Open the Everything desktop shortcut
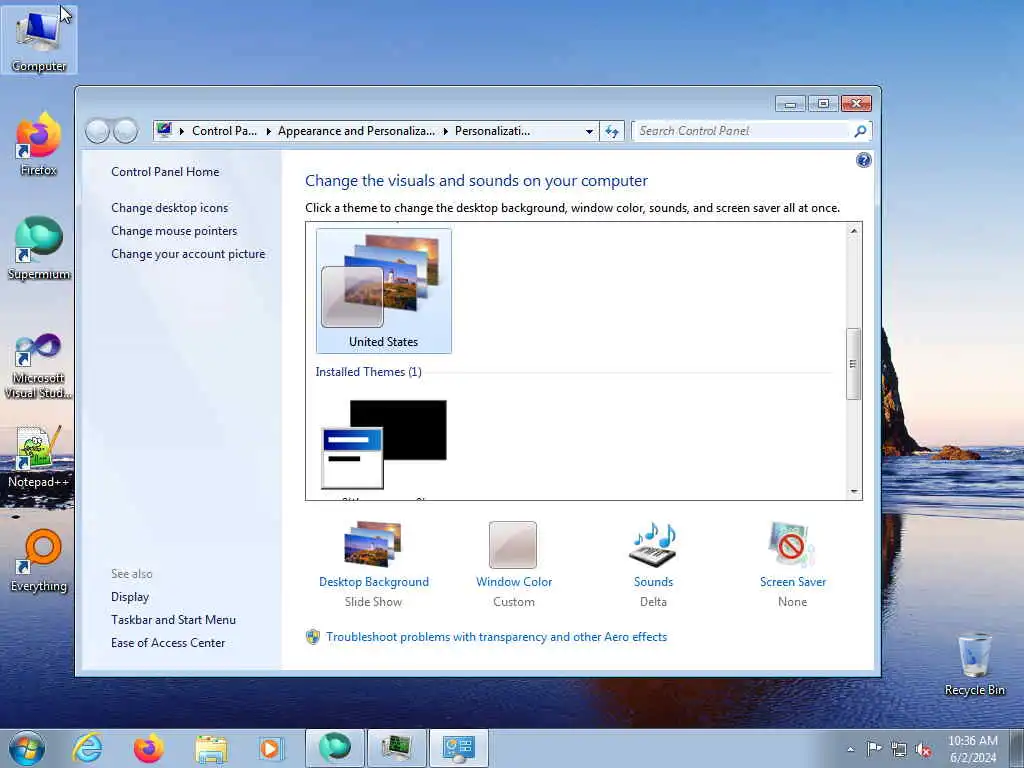Screen dimensions: 1024x768 [x=39, y=561]
